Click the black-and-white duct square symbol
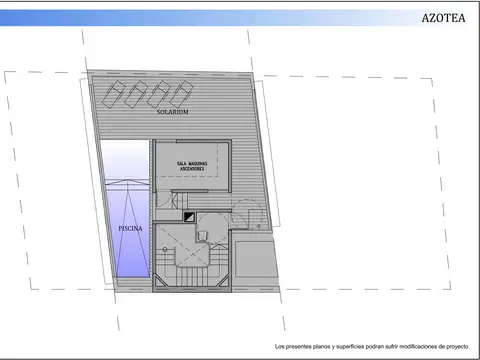Screen dimensions: 480x360 pyautogui.click(x=189, y=217)
